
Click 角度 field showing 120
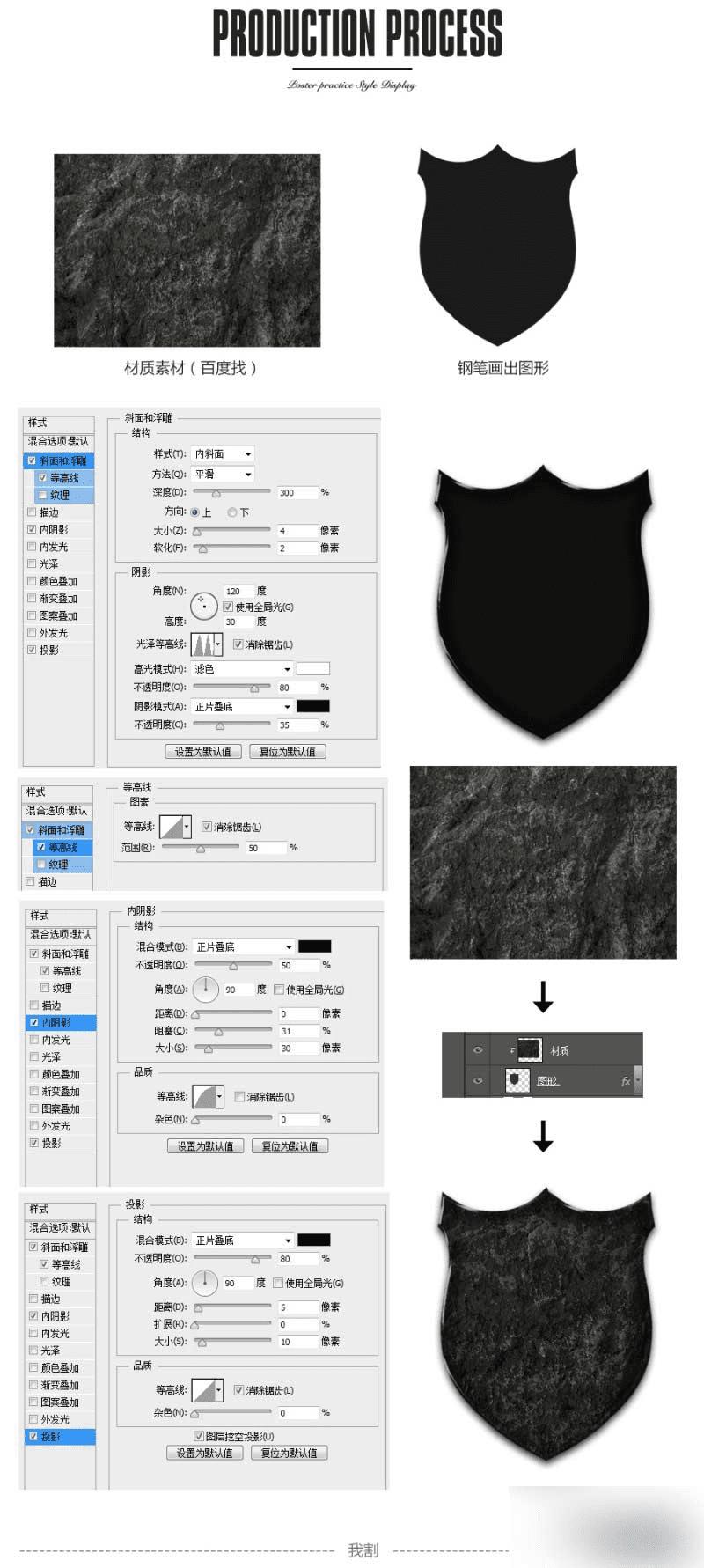[x=238, y=591]
